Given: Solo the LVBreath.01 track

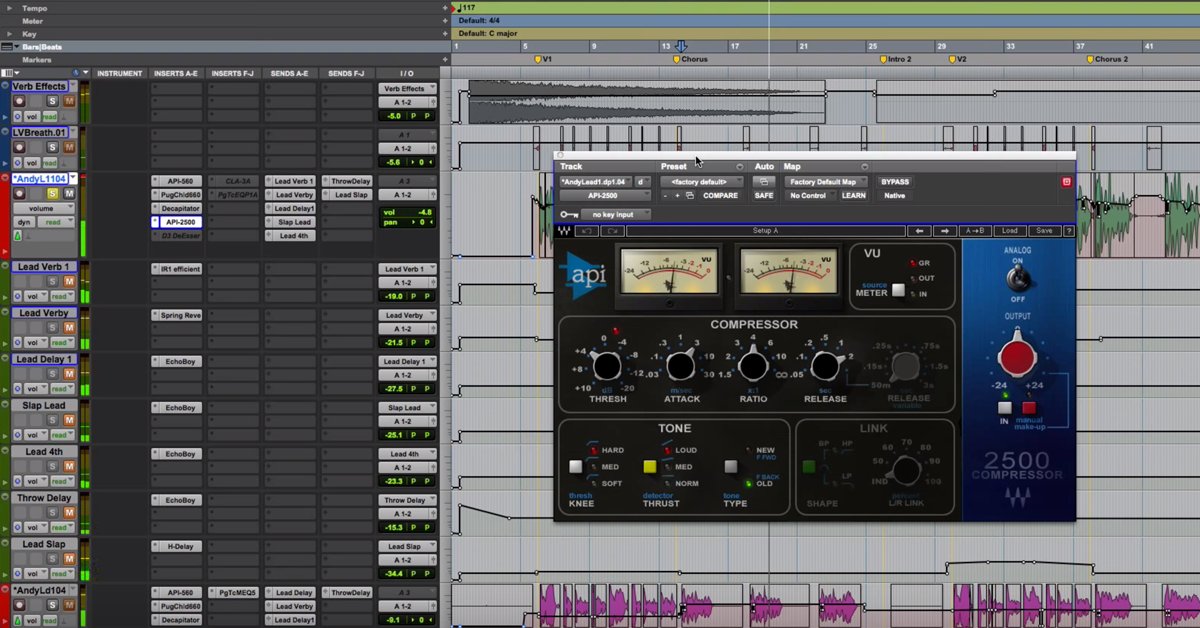Looking at the screenshot, I should 53,148.
